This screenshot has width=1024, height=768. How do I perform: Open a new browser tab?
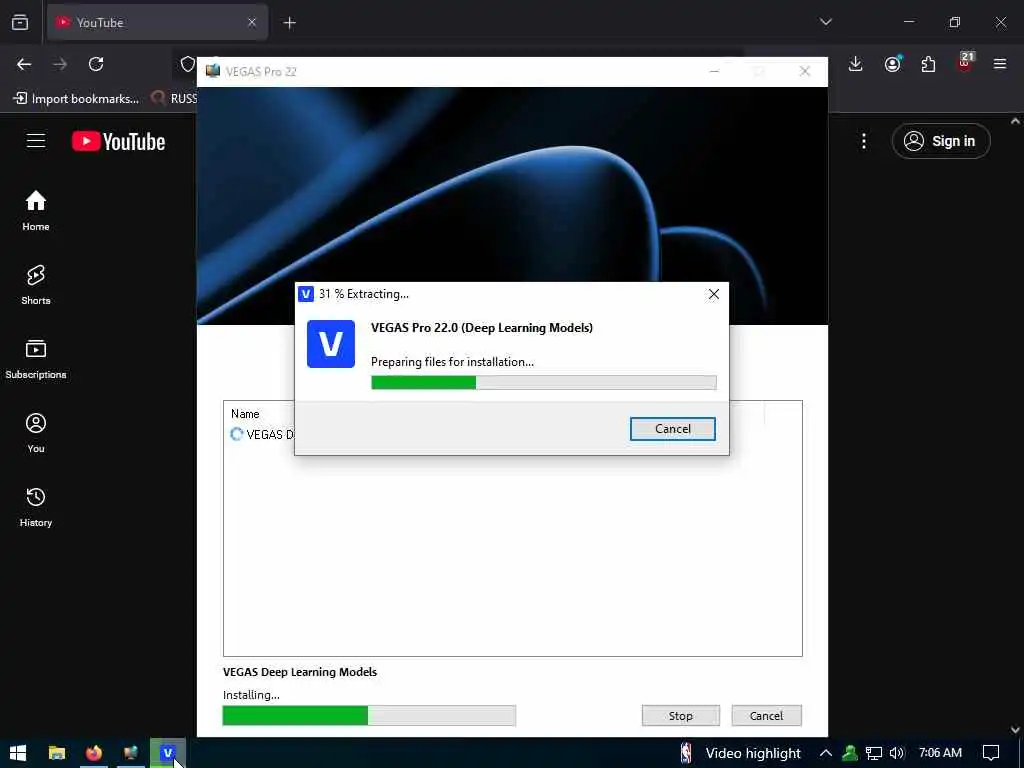pos(289,23)
